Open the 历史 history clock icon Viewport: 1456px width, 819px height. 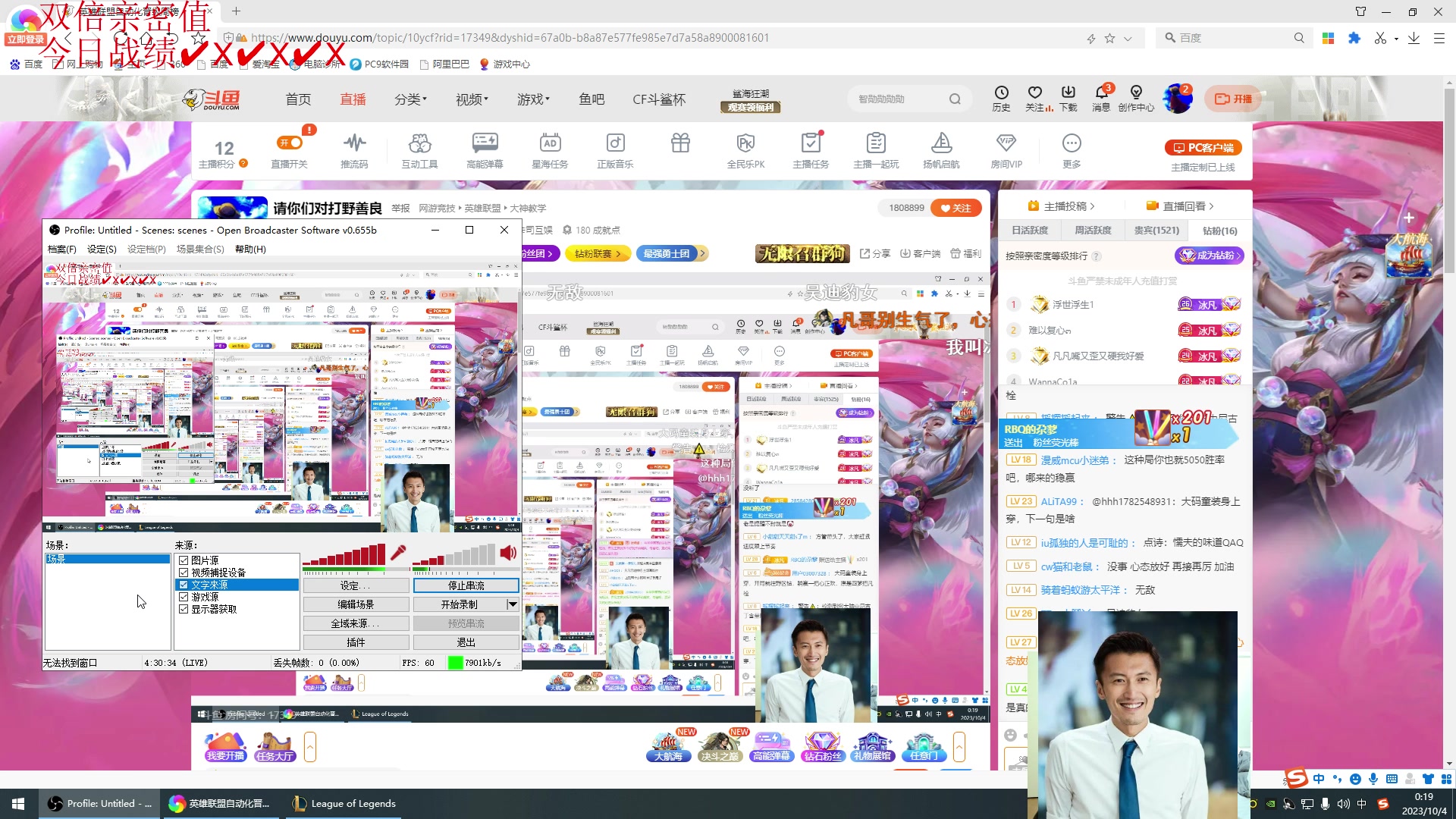[1001, 93]
